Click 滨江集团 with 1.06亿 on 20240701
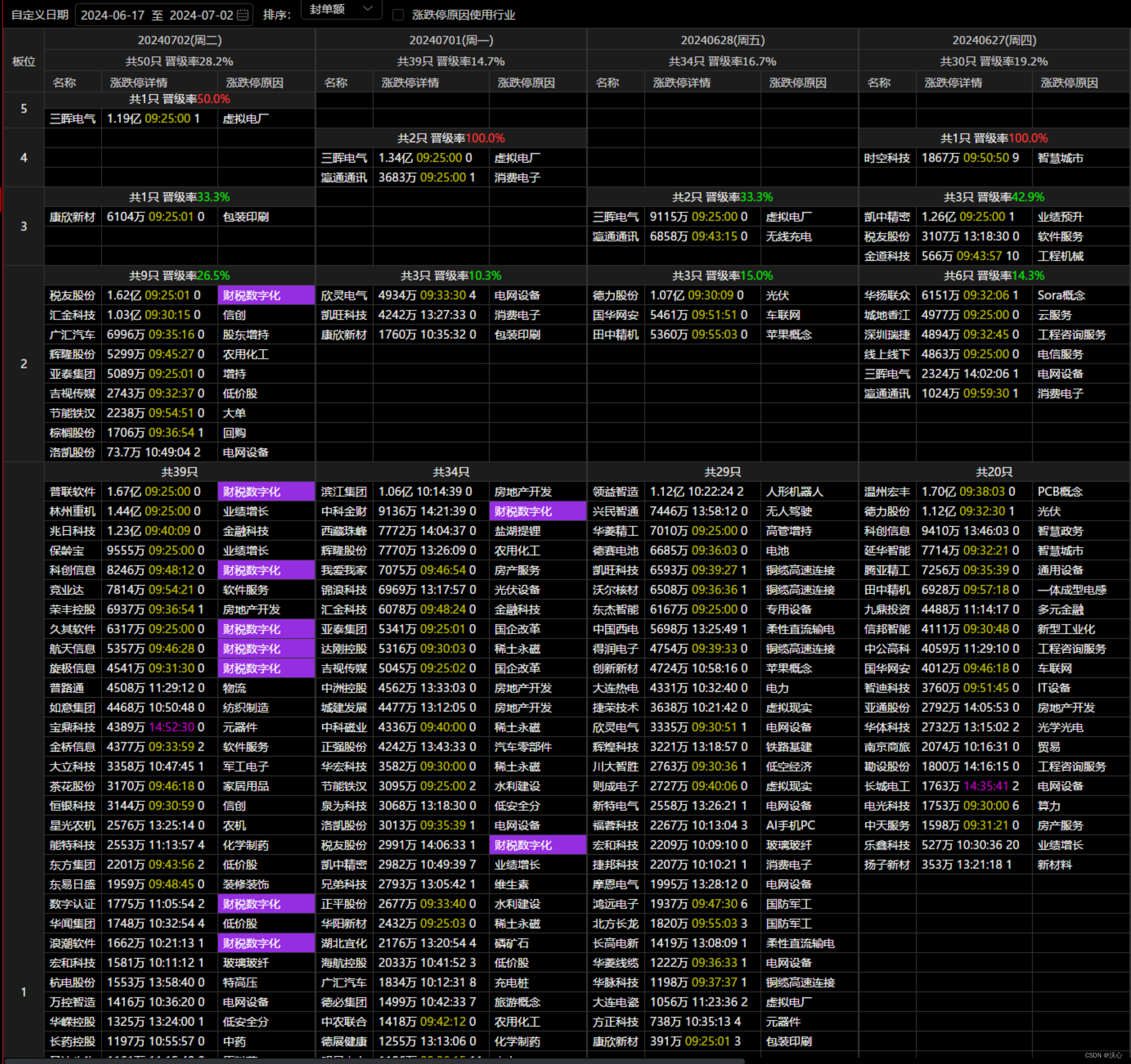1131x1064 pixels. coord(344,492)
